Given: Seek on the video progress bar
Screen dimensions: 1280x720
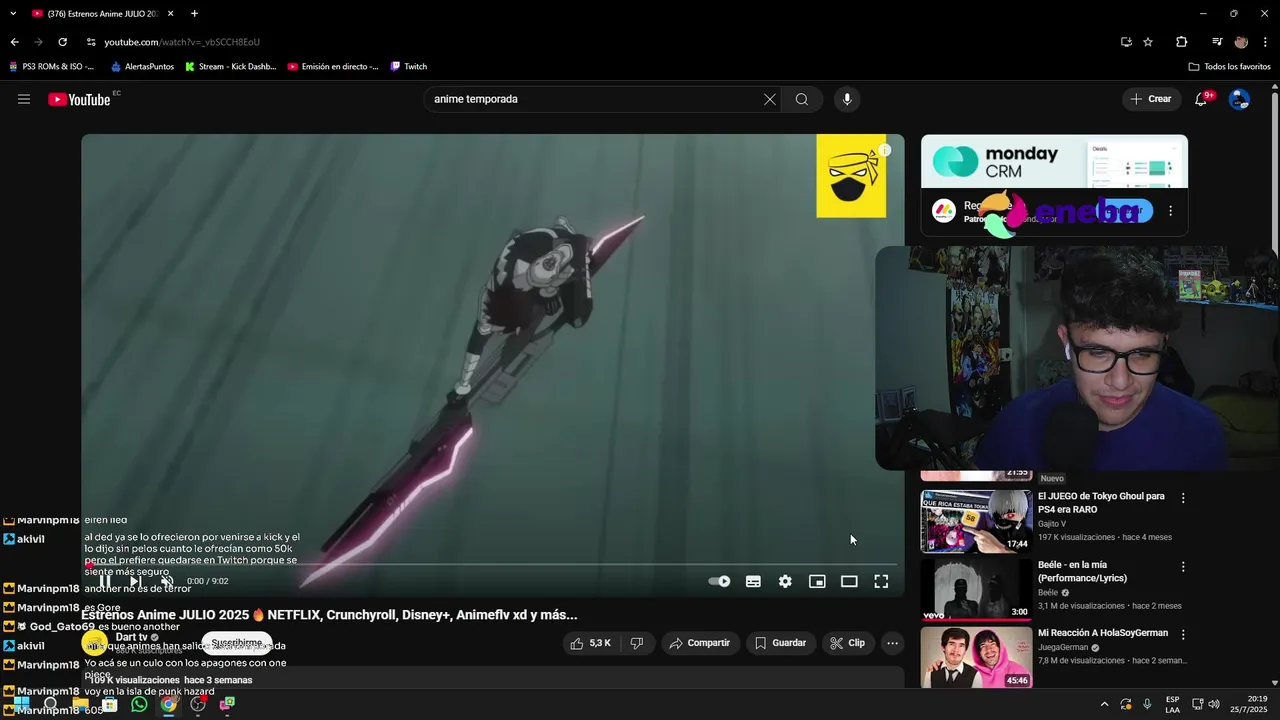Looking at the screenshot, I should [x=492, y=564].
